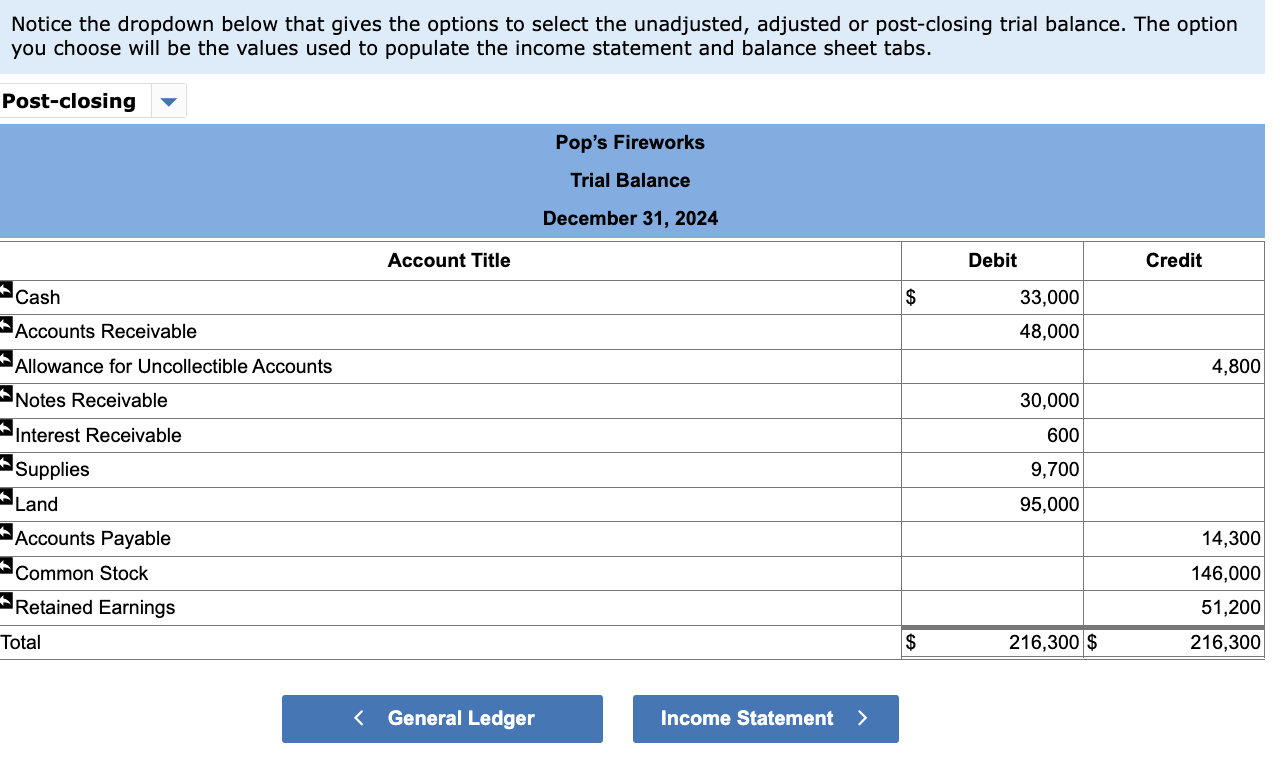Open the Income Statement tab
Screen dimensions: 1286x764
click(x=765, y=718)
